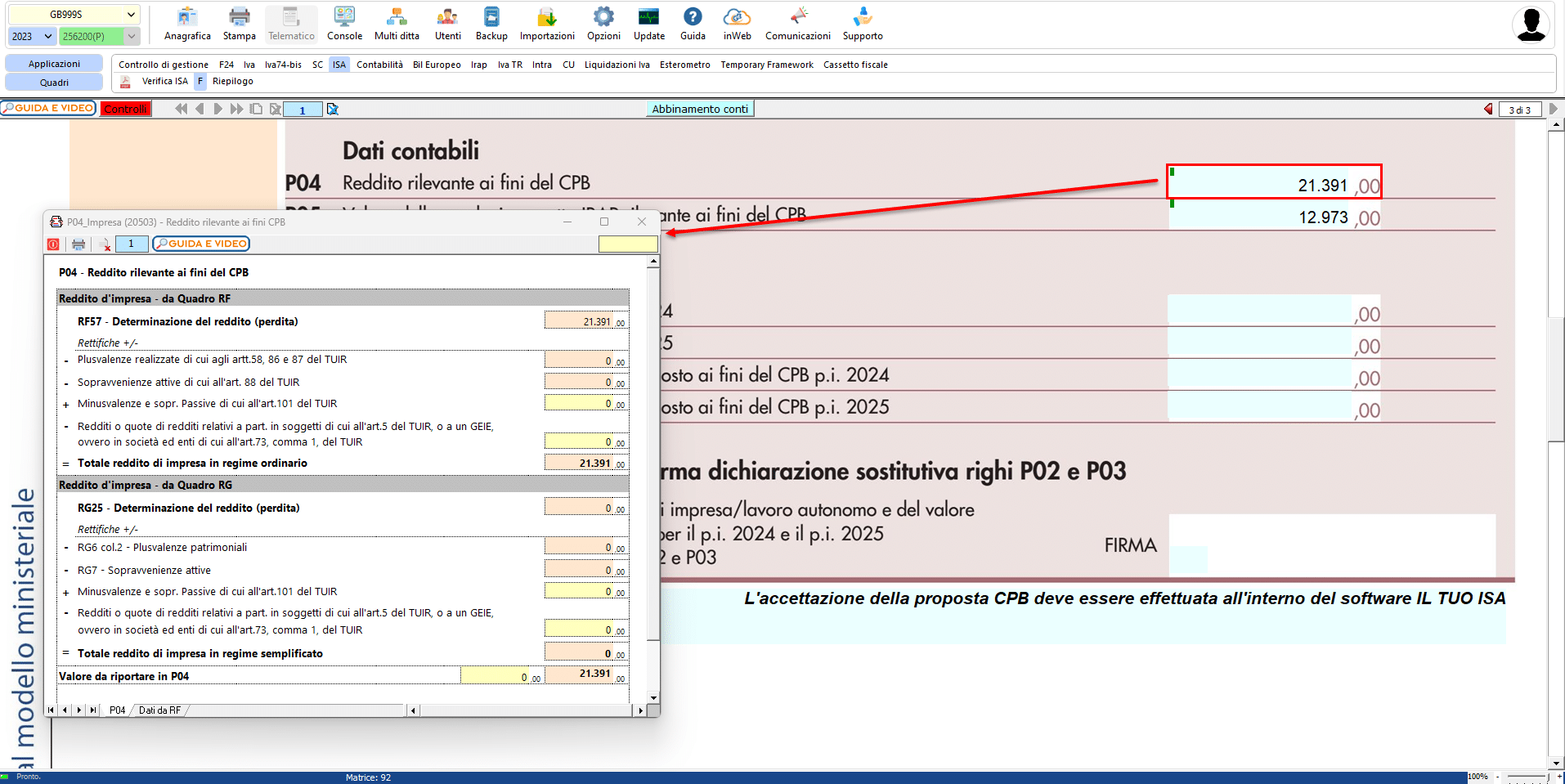Click the filter icon next to page number
The height and width of the screenshot is (784, 1565).
point(332,109)
